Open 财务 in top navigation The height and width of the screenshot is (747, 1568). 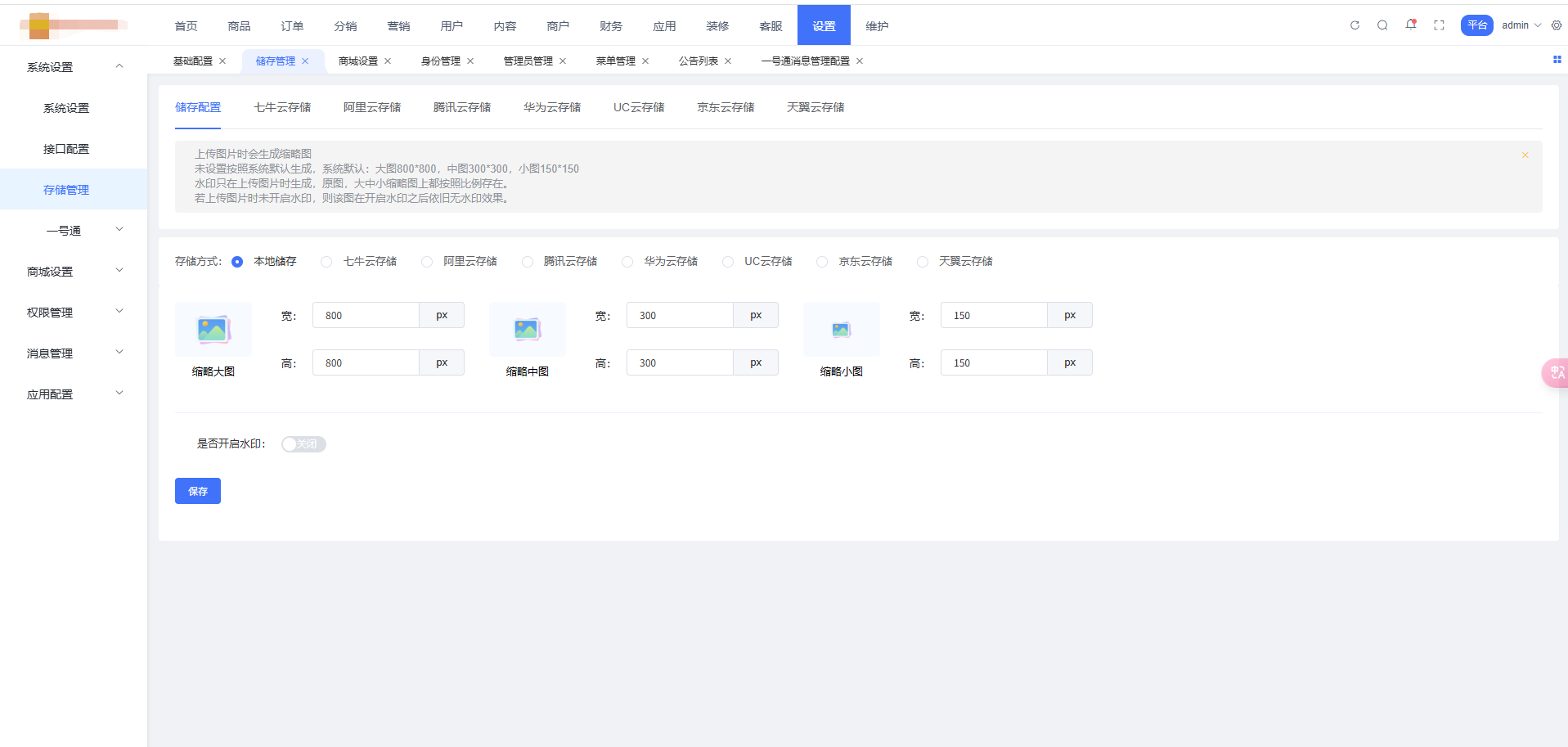(x=612, y=26)
